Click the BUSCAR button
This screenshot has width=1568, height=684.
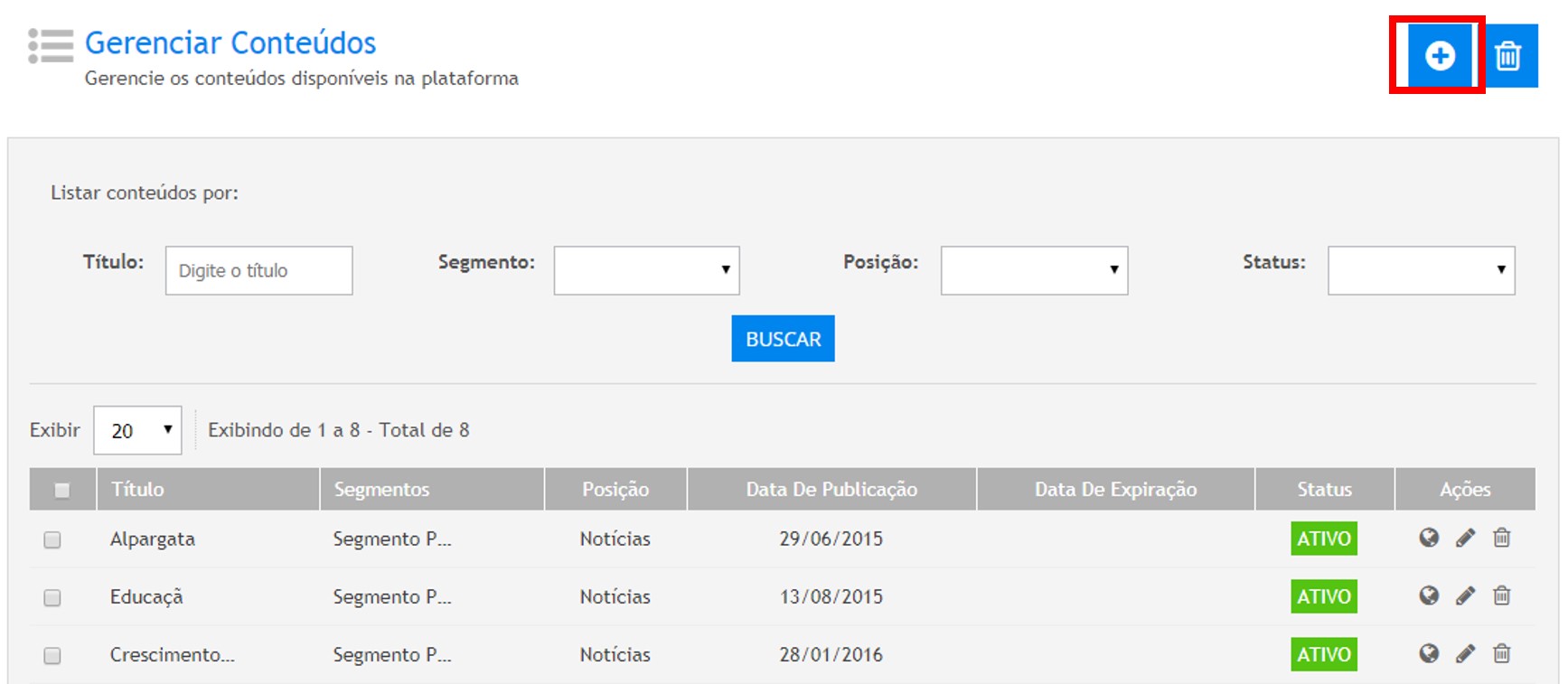[x=783, y=339]
